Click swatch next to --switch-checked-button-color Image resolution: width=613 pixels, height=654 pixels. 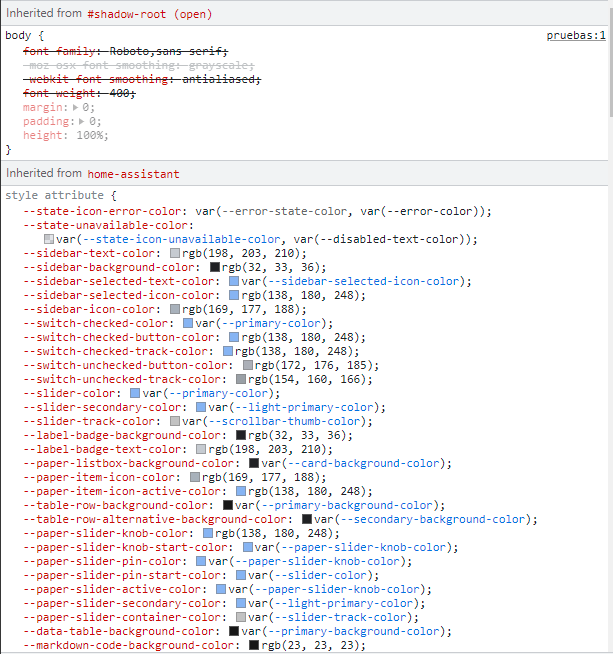(x=235, y=338)
